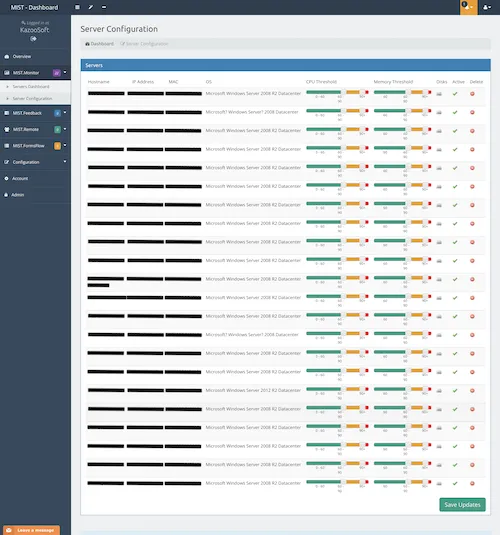
Task: Expand the MIST.Remote sidebar menu
Action: point(35,129)
